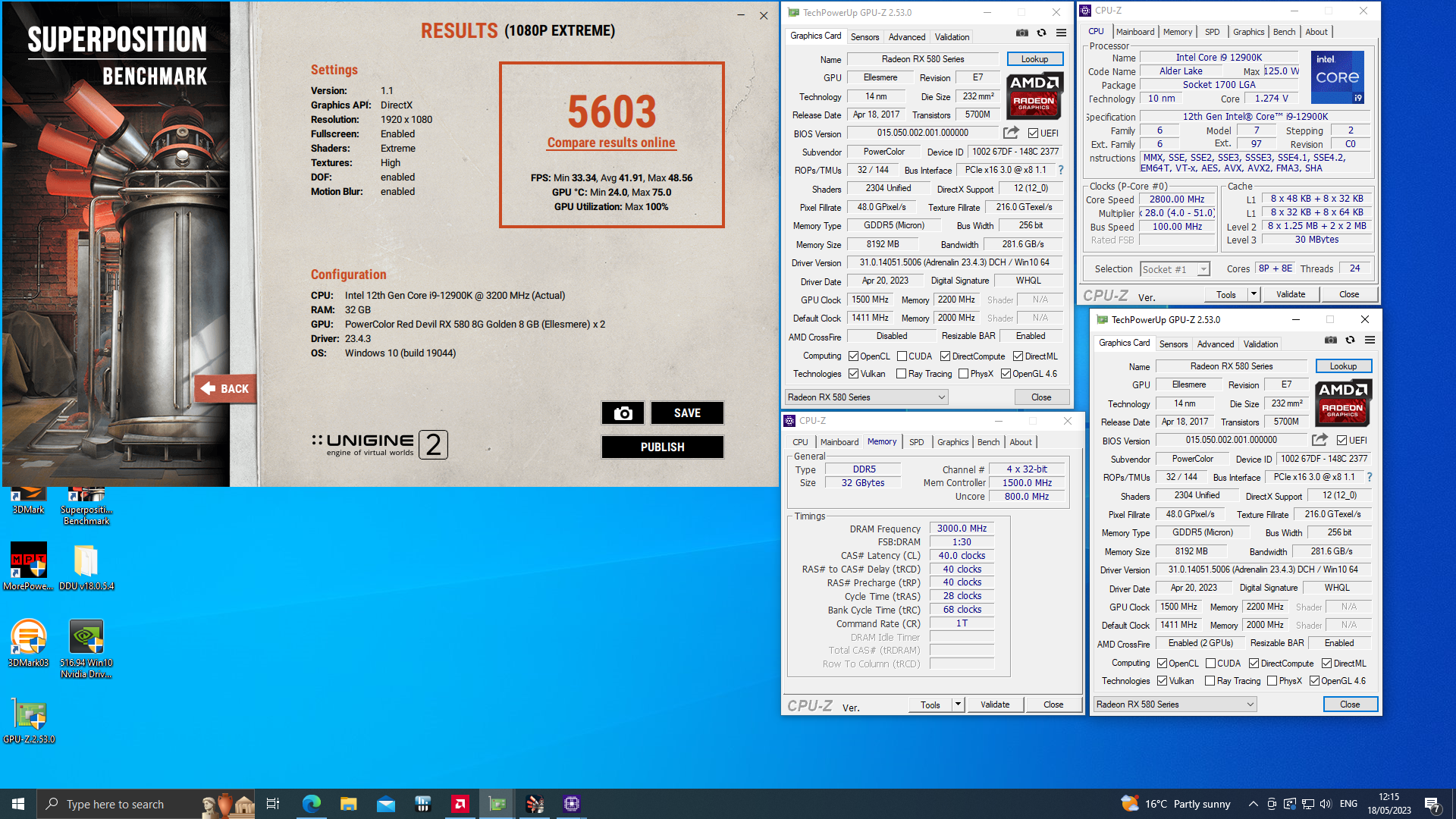Click AMD Radeon logo in top GPU-Z window

coord(1034,96)
